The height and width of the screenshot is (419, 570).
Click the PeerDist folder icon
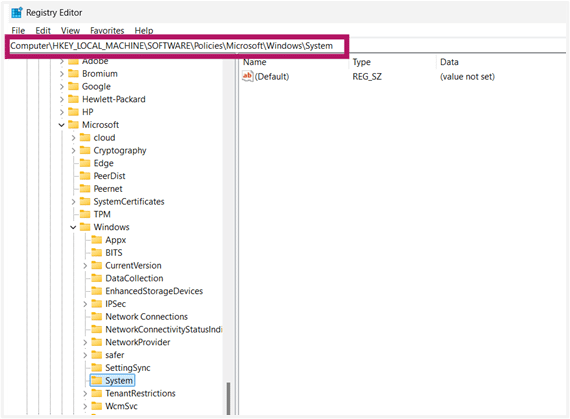tap(85, 176)
